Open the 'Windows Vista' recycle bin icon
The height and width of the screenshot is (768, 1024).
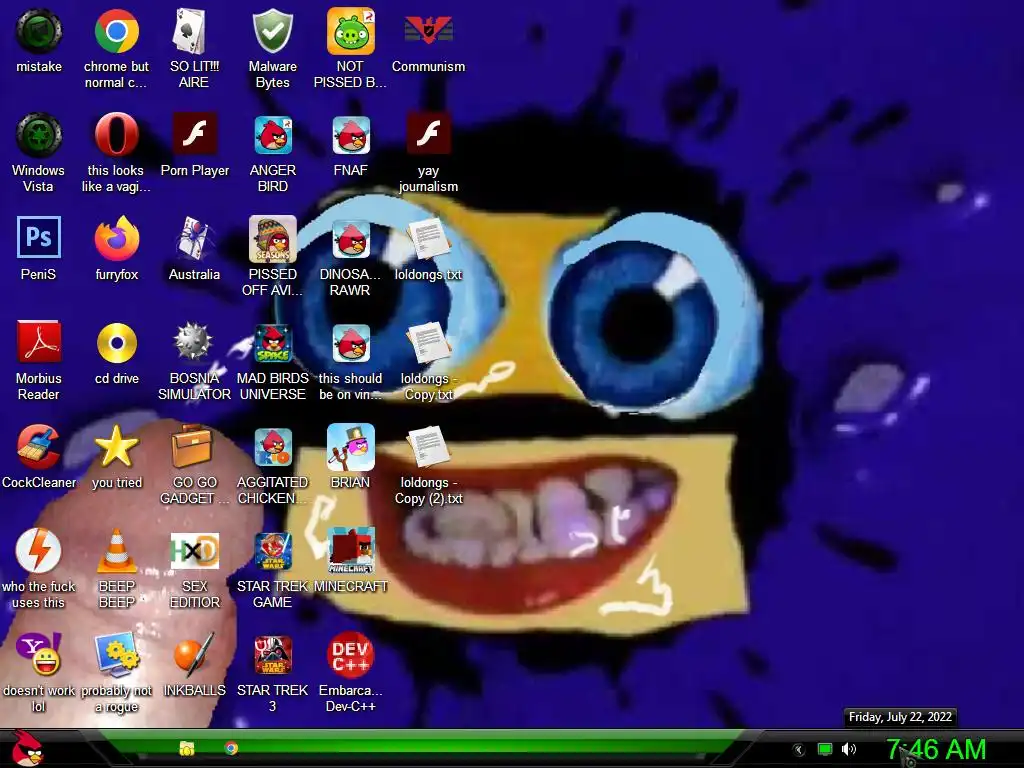point(39,135)
